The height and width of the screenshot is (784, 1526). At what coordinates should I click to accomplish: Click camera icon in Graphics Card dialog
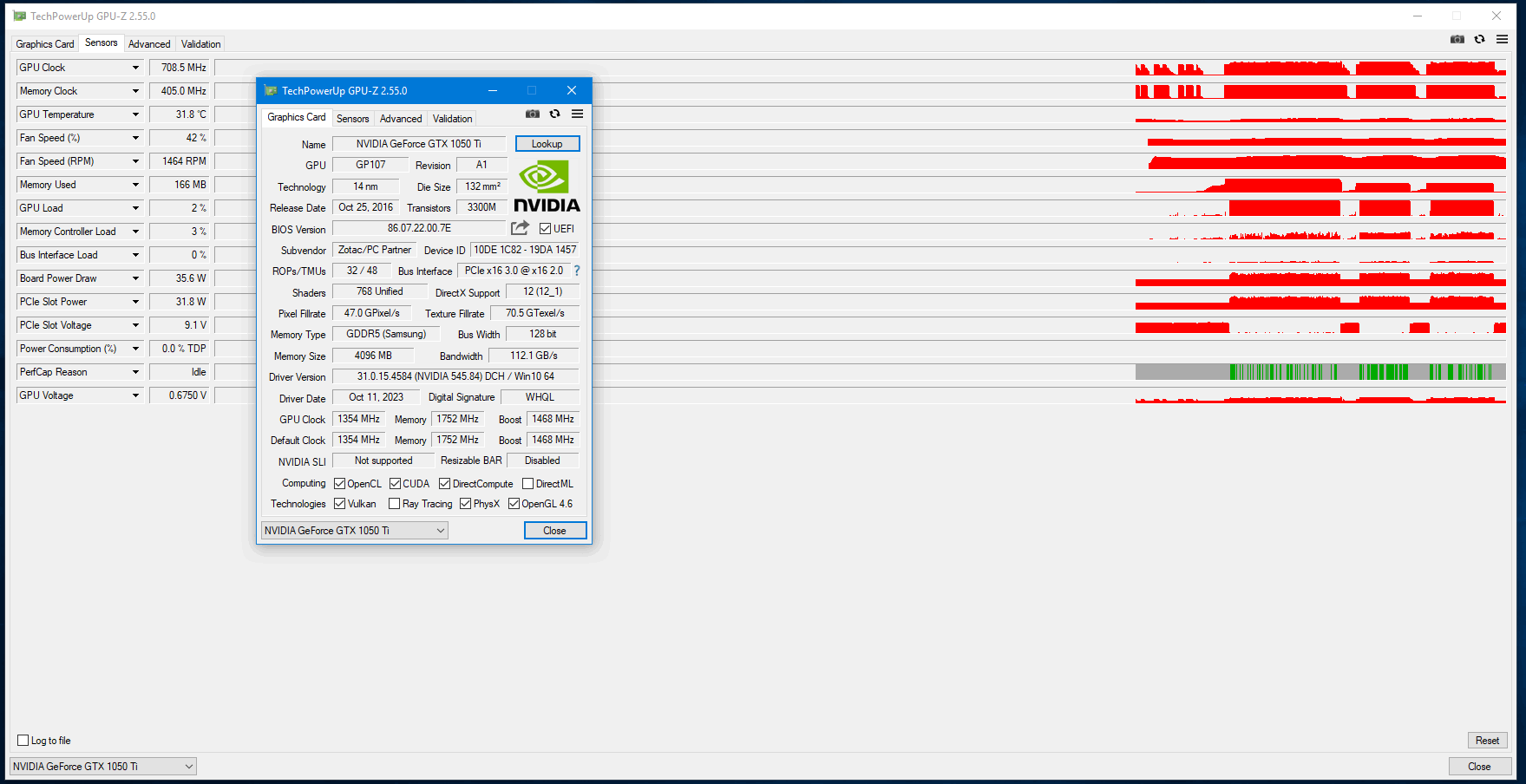(533, 114)
